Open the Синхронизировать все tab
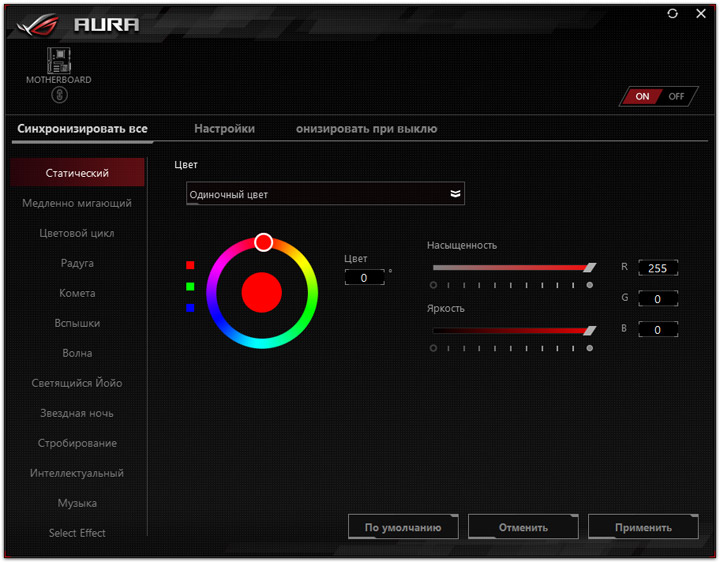The height and width of the screenshot is (562, 720). 83,129
